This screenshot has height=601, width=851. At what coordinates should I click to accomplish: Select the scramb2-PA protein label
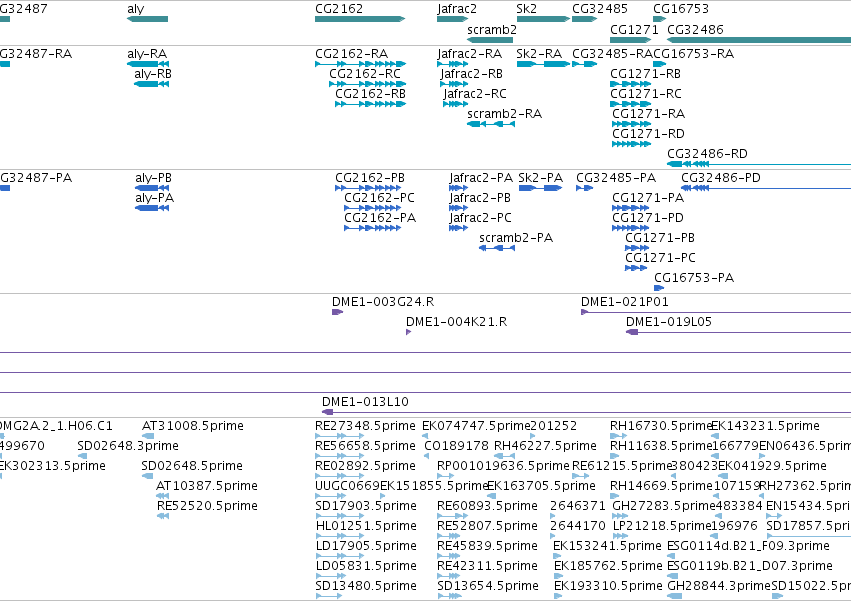pos(516,238)
